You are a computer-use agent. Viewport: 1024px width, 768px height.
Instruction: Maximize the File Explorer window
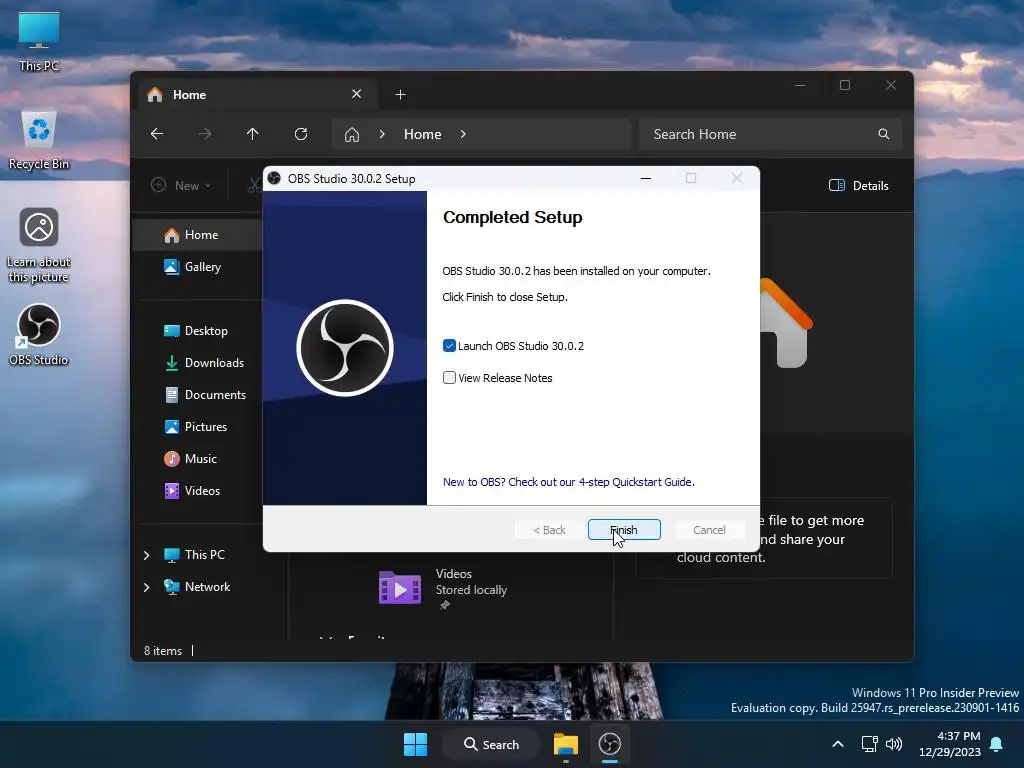point(845,86)
